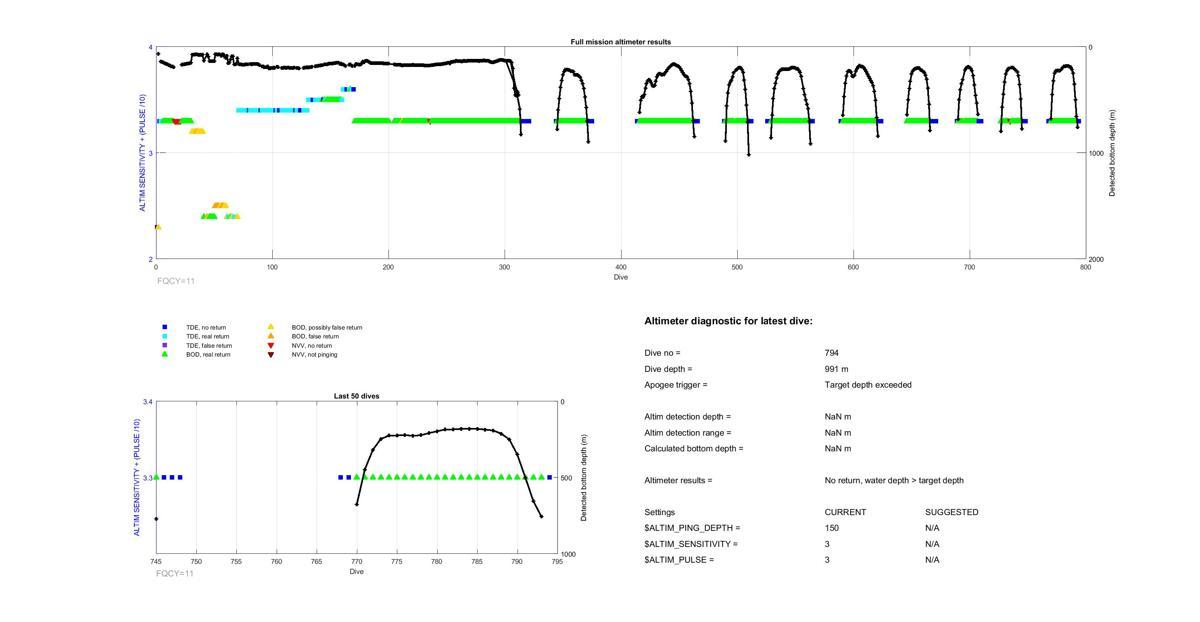The width and height of the screenshot is (1200, 622).
Task: Select the 'NVV, no return' legend label
Action: point(311,345)
